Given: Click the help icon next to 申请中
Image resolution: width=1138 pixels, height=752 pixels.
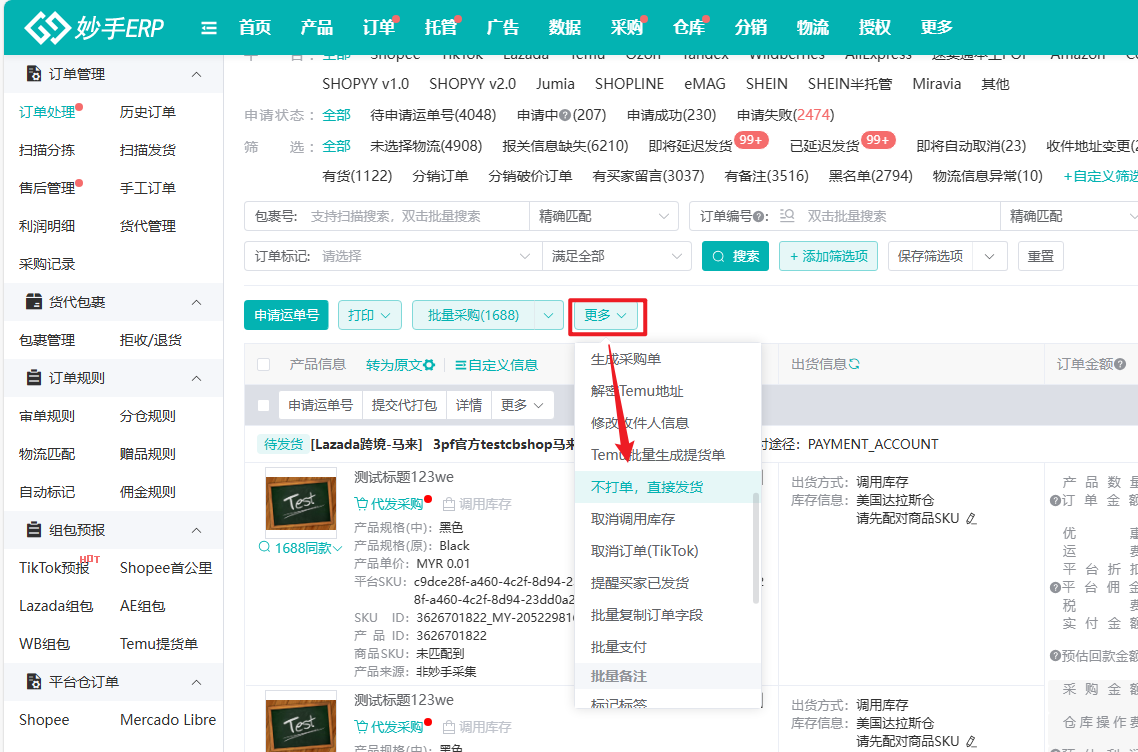Looking at the screenshot, I should coord(565,115).
